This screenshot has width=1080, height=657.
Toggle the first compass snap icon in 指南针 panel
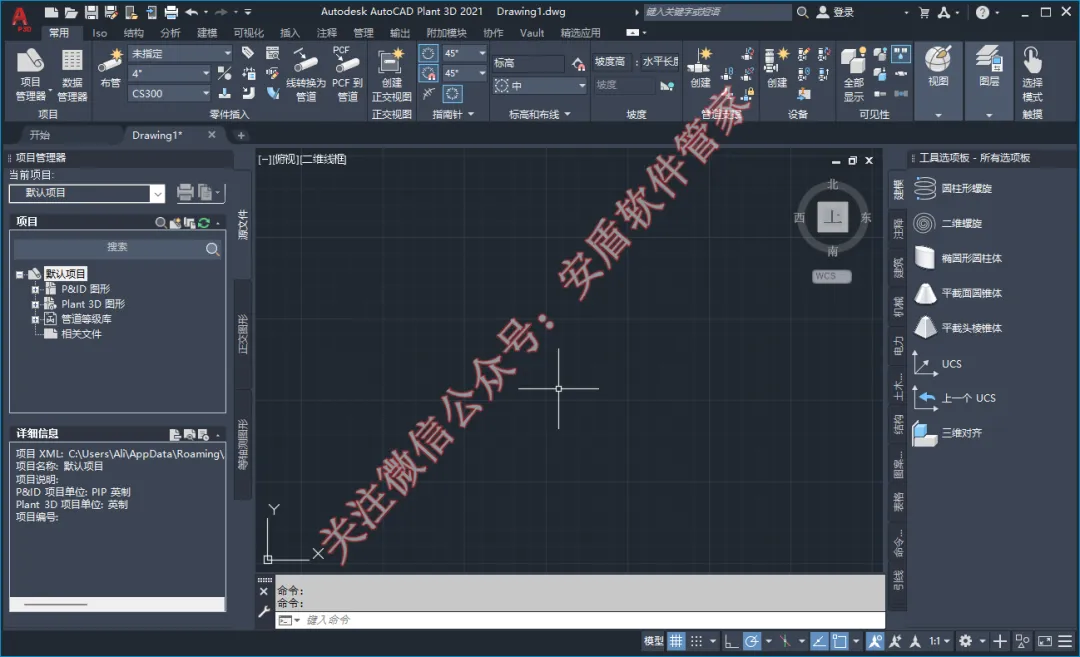428,53
